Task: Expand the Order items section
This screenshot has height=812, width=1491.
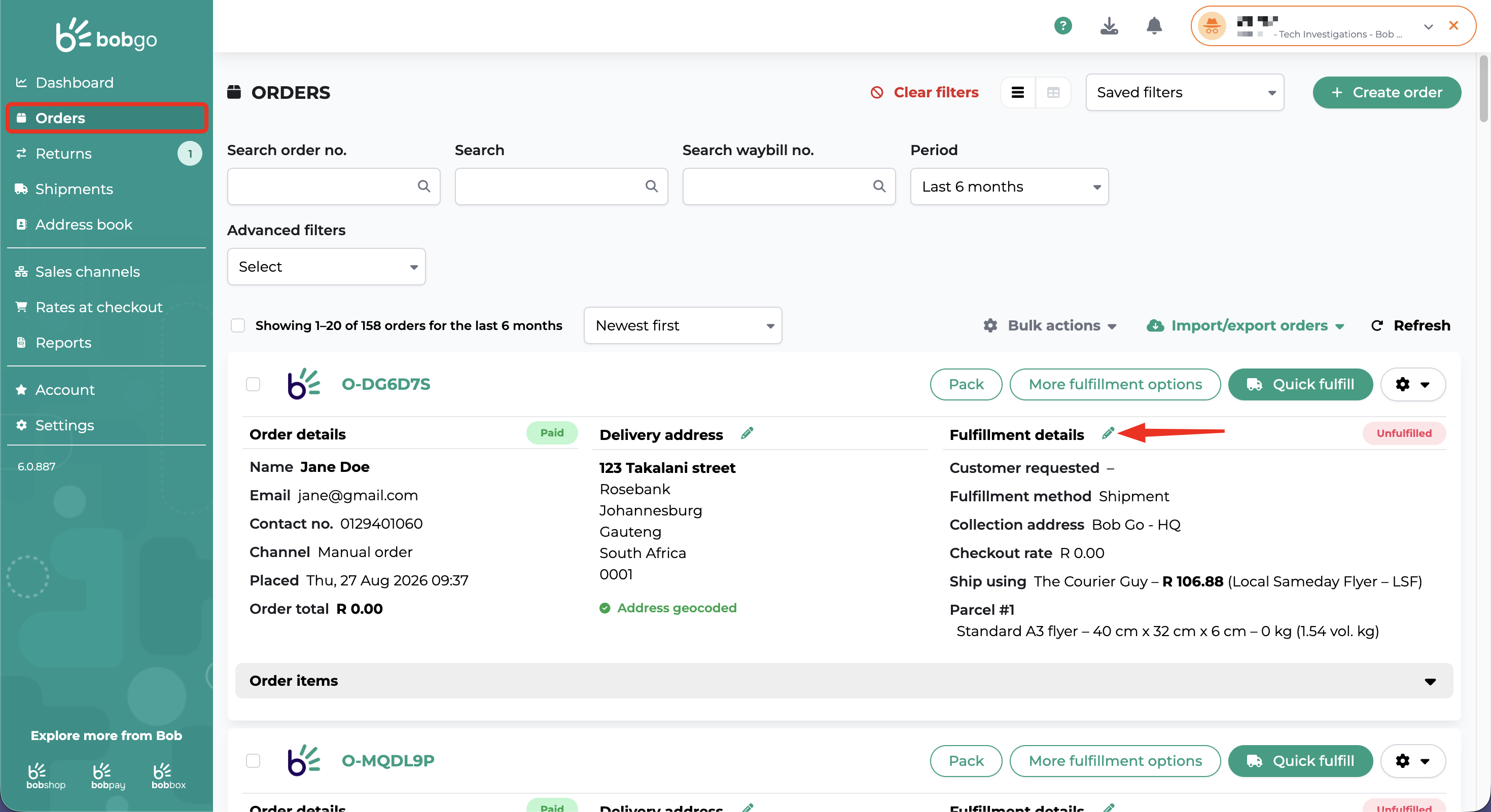Action: 844,681
